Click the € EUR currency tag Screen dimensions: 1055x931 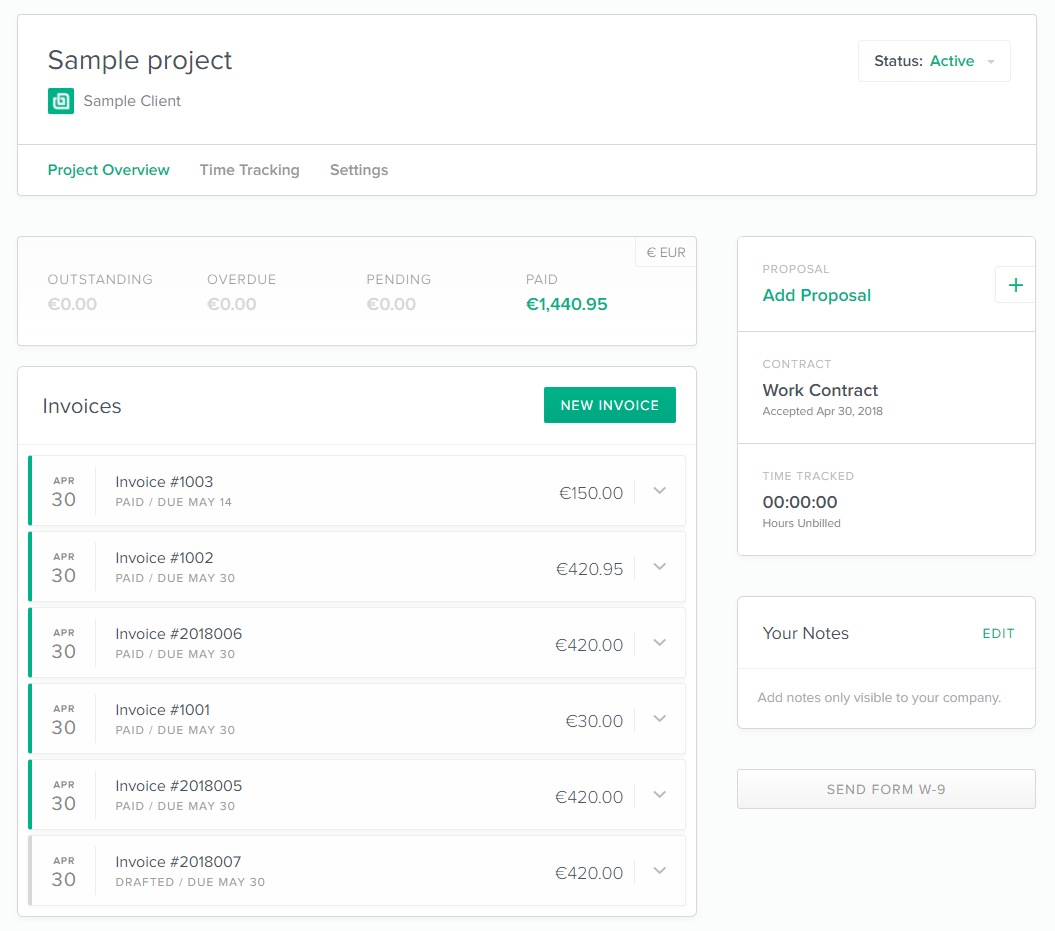point(665,252)
